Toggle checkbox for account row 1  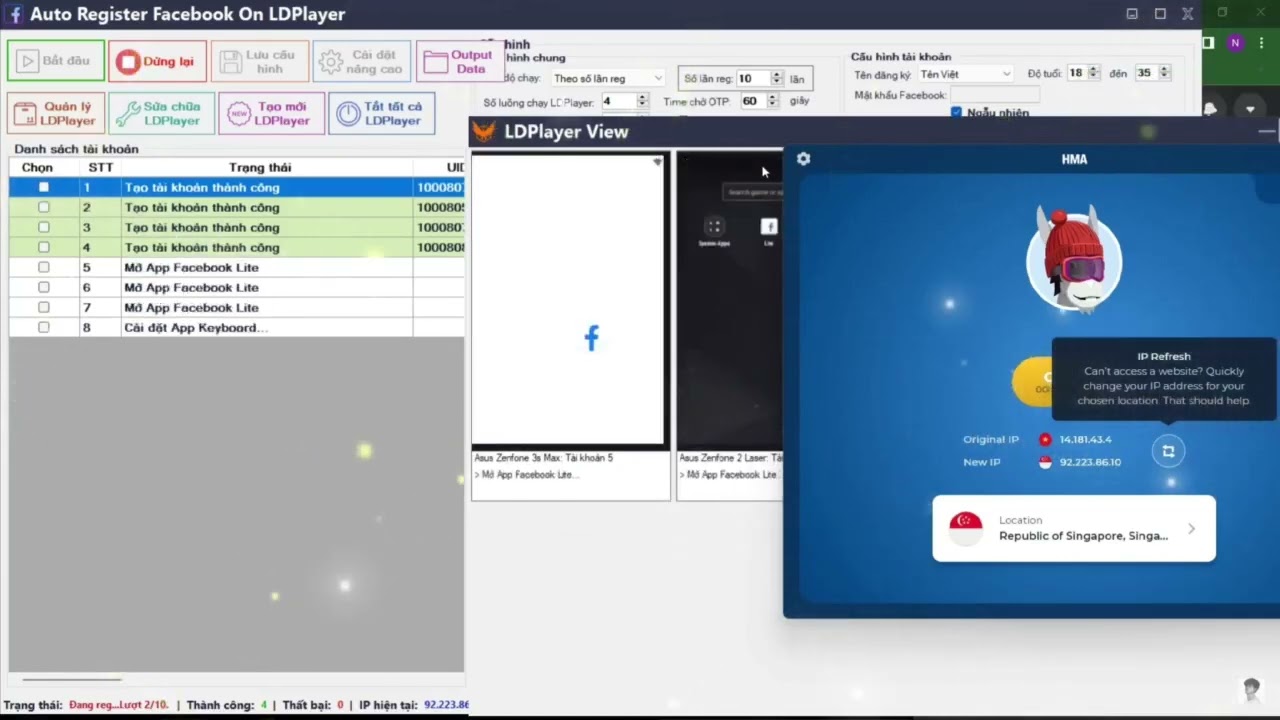[x=43, y=187]
